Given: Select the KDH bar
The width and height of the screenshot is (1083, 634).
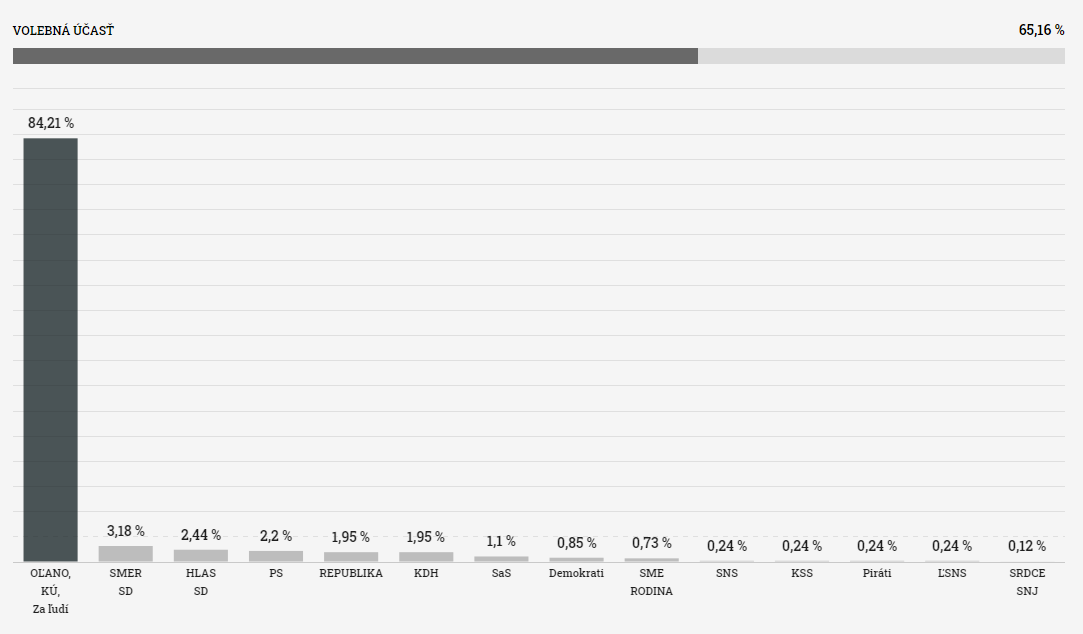Looking at the screenshot, I should click(x=426, y=557).
